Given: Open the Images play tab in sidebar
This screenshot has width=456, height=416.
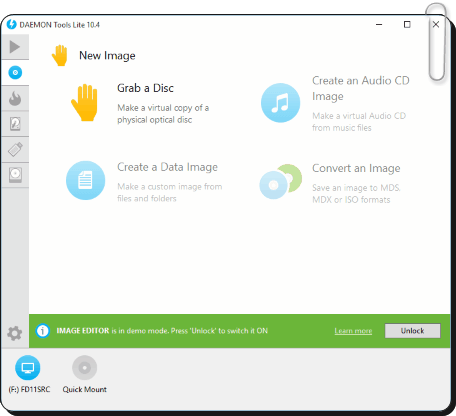Looking at the screenshot, I should tap(15, 47).
